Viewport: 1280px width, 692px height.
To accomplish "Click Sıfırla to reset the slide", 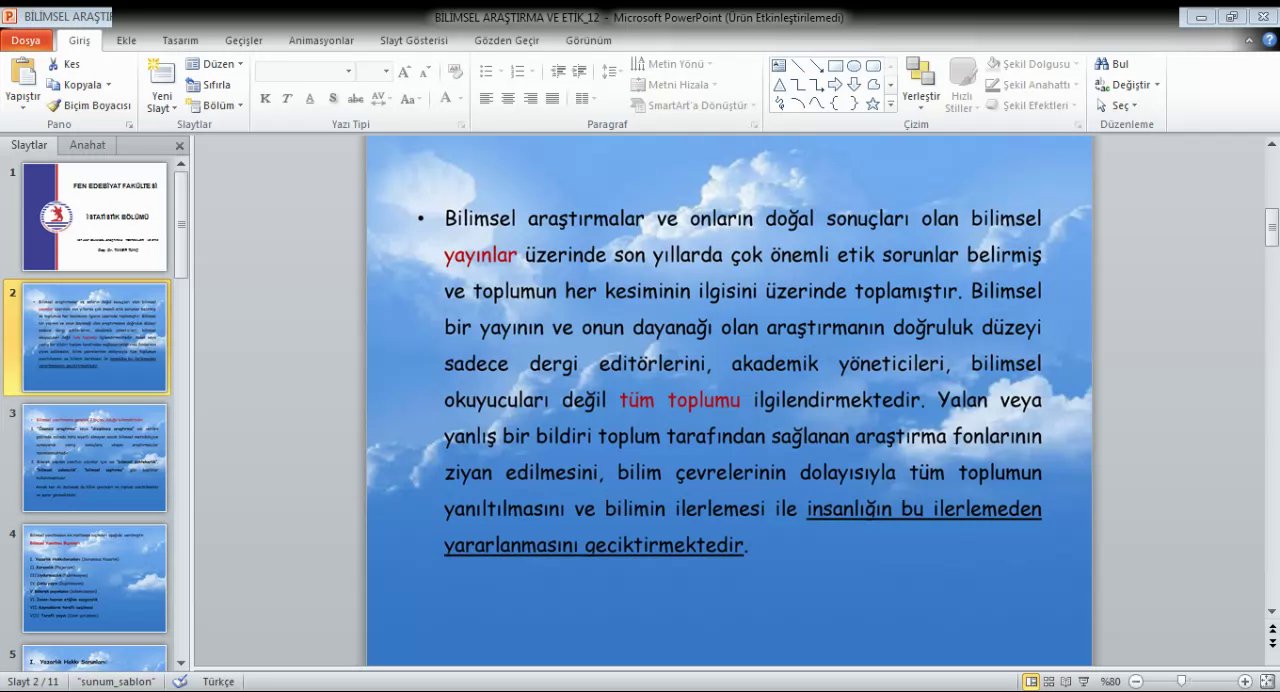I will tap(208, 85).
